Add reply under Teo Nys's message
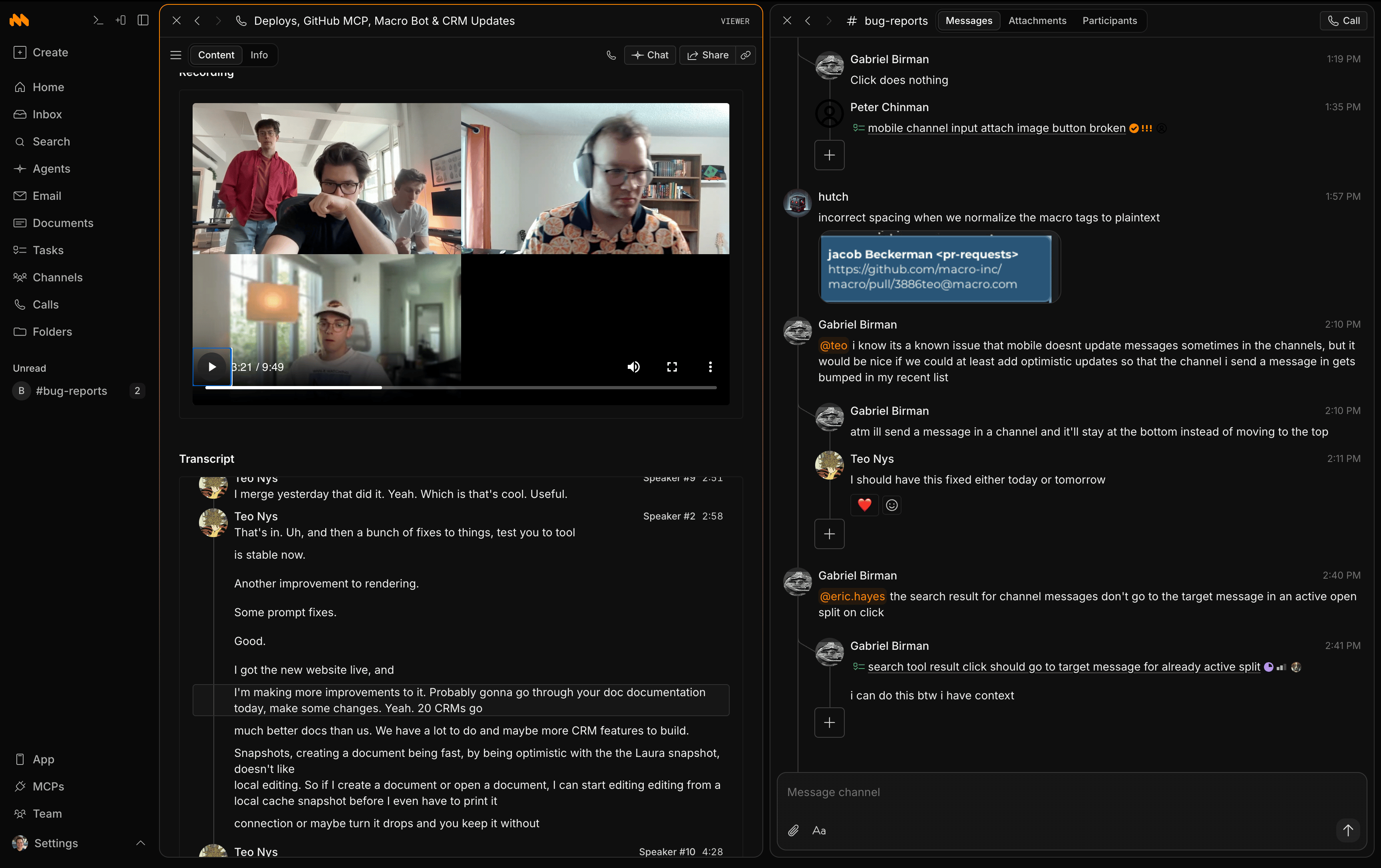The height and width of the screenshot is (868, 1381). pyautogui.click(x=829, y=534)
